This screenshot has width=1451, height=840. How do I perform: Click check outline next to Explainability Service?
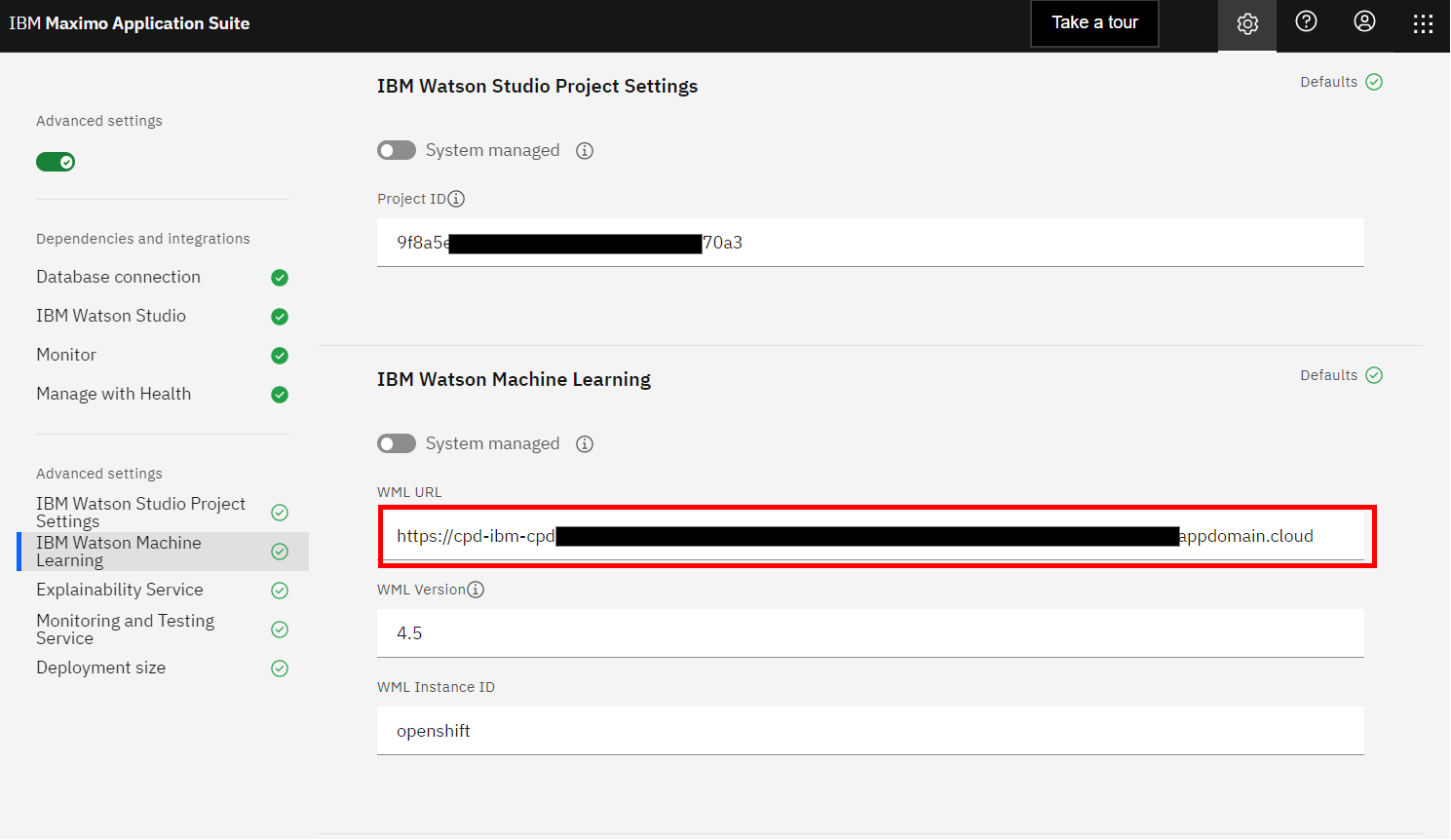pos(280,591)
